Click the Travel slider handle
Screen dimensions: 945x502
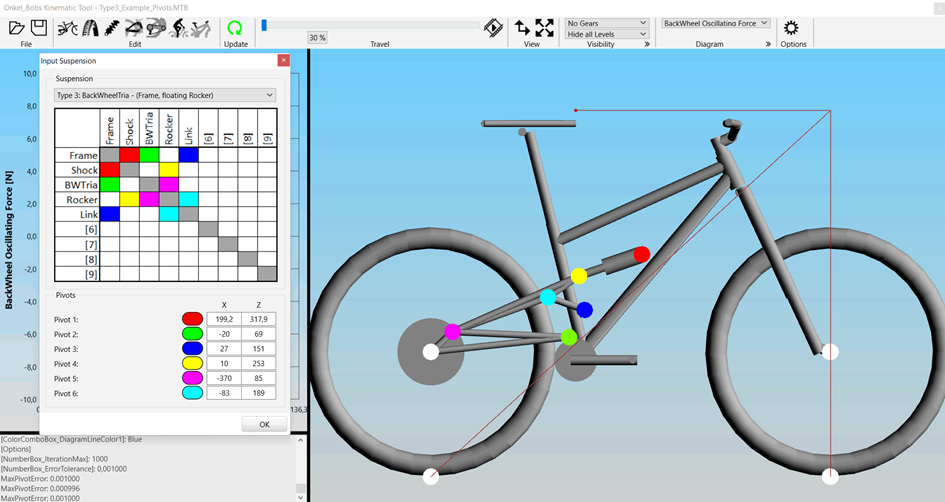[x=264, y=25]
